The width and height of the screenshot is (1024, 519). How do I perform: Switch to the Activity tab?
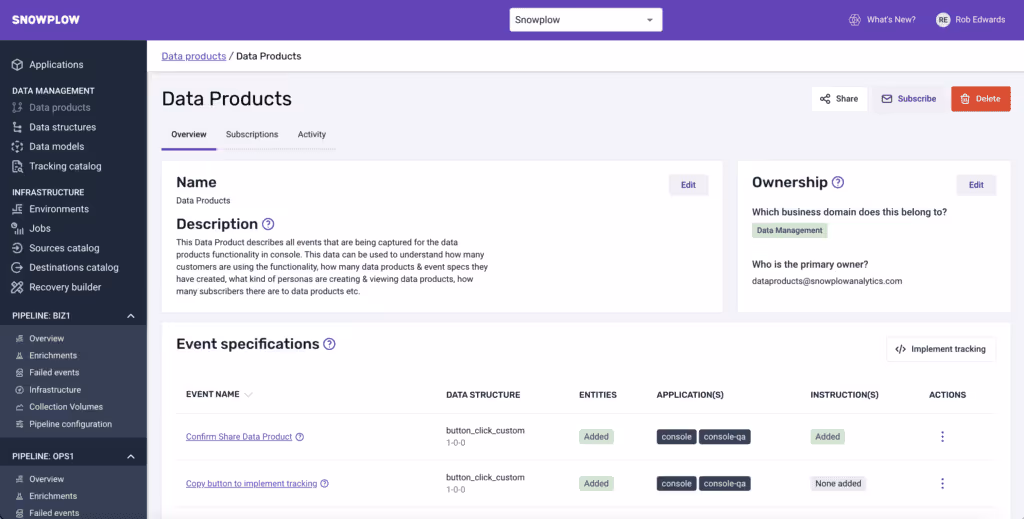point(312,134)
